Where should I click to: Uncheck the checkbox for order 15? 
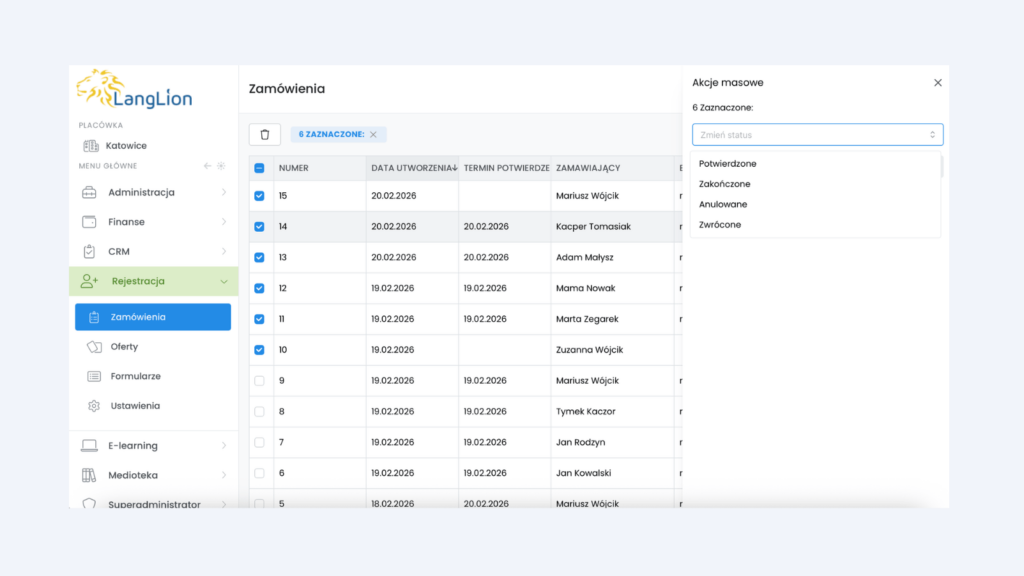point(260,196)
